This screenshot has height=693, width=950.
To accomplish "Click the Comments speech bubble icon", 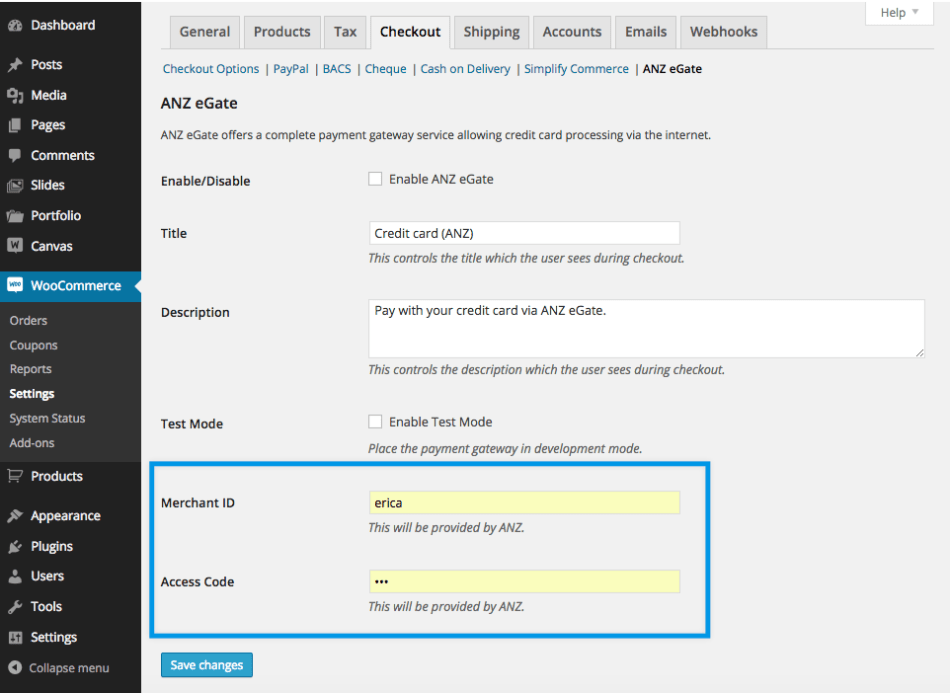I will tap(15, 156).
